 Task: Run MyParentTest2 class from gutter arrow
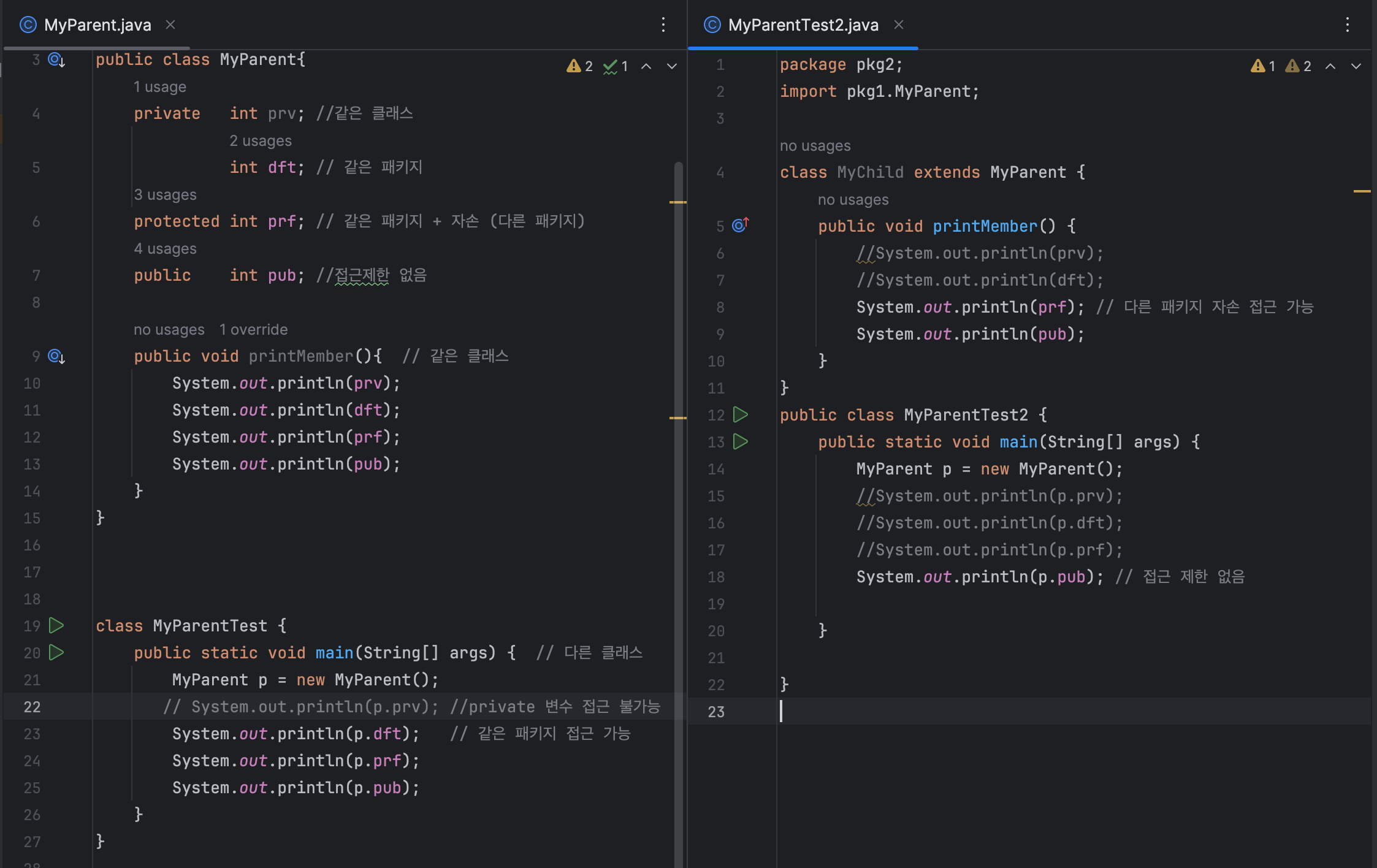click(741, 415)
